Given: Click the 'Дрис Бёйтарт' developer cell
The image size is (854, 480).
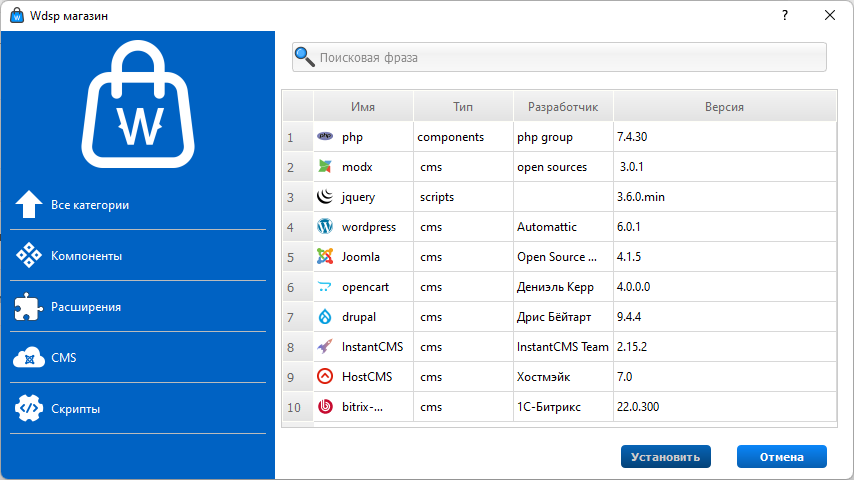Looking at the screenshot, I should [563, 317].
